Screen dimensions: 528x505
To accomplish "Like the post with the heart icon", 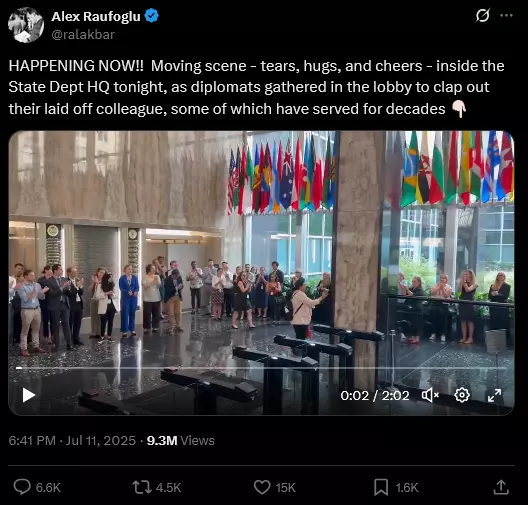I will click(x=262, y=487).
